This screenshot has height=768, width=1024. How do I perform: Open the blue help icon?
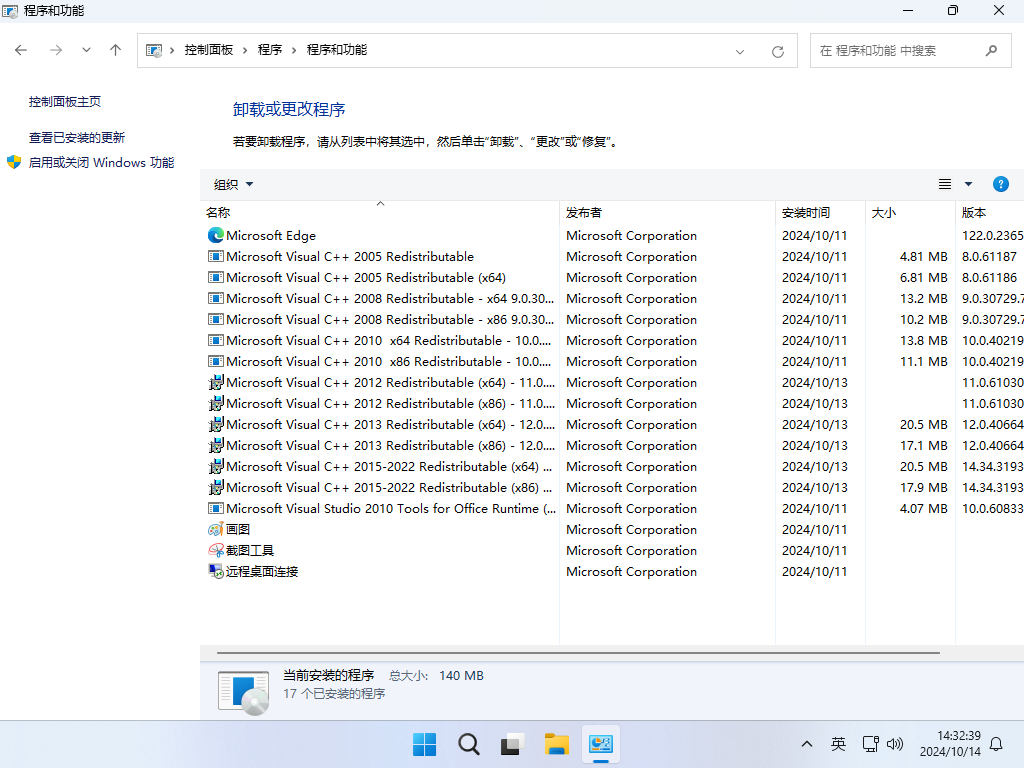1000,184
